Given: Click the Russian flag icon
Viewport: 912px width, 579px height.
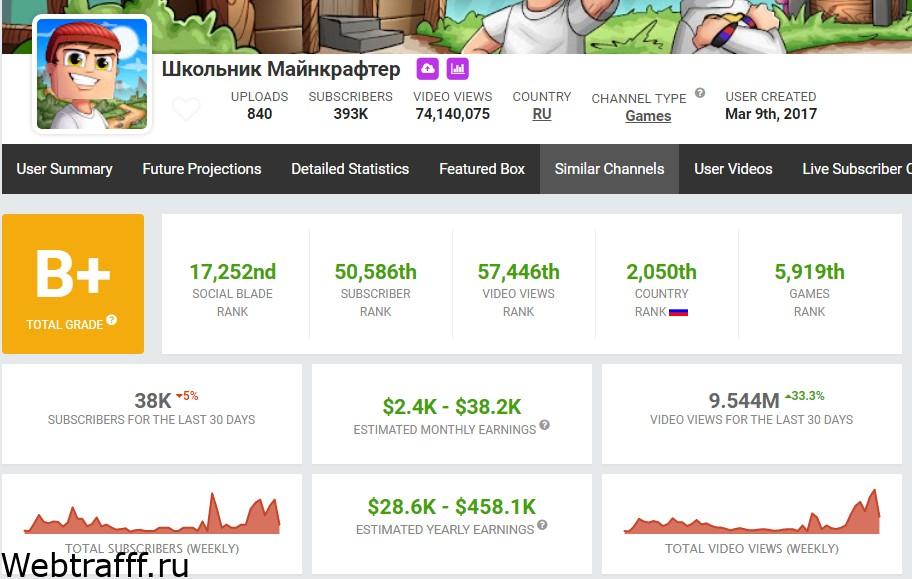Looking at the screenshot, I should (678, 312).
